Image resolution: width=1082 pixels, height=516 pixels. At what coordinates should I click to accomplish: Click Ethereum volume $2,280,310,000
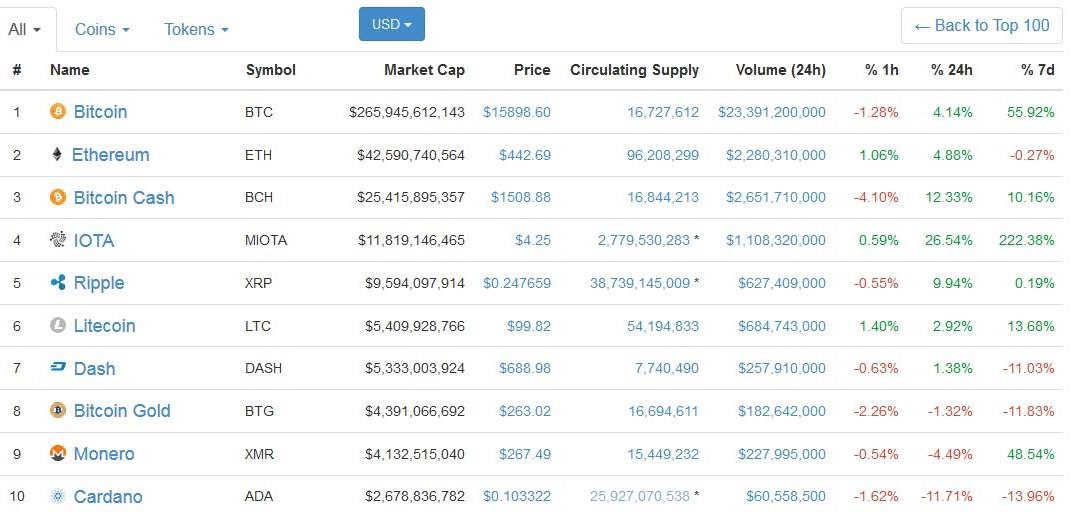pyautogui.click(x=776, y=155)
